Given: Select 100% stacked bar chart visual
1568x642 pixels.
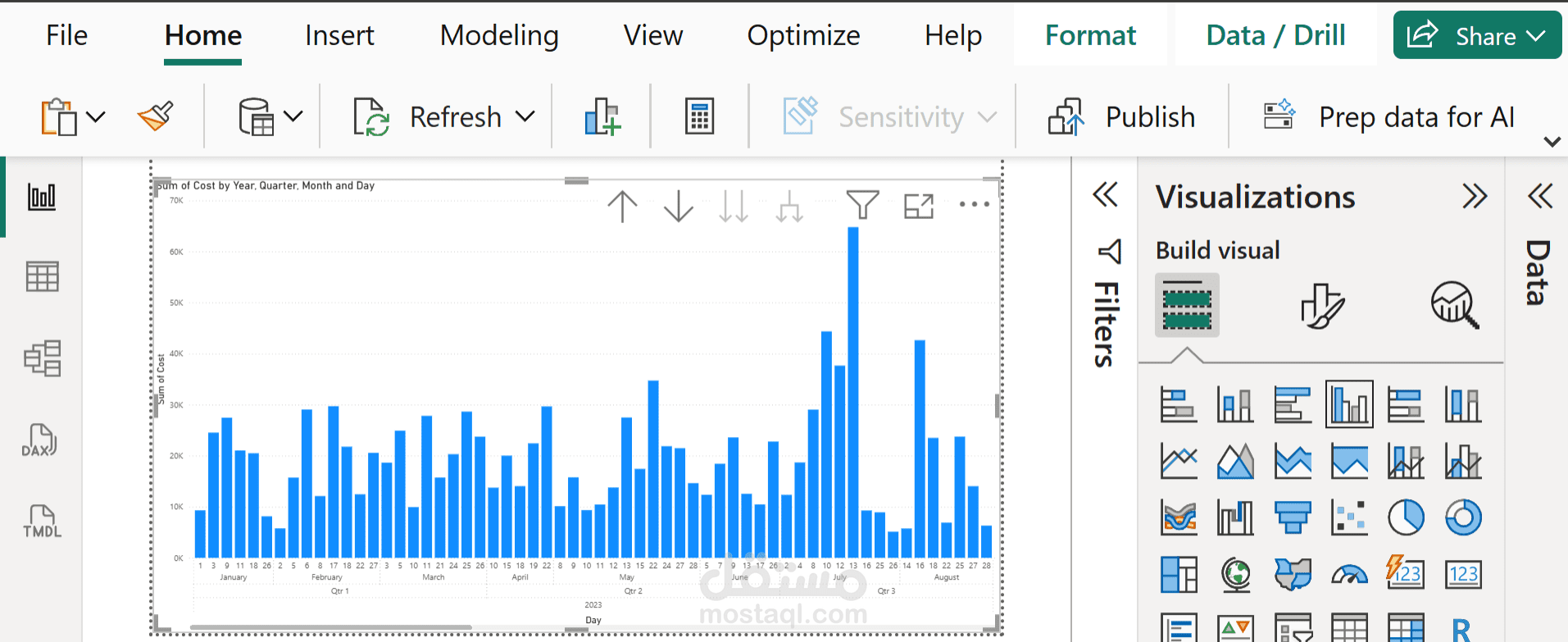Looking at the screenshot, I should (x=1406, y=404).
